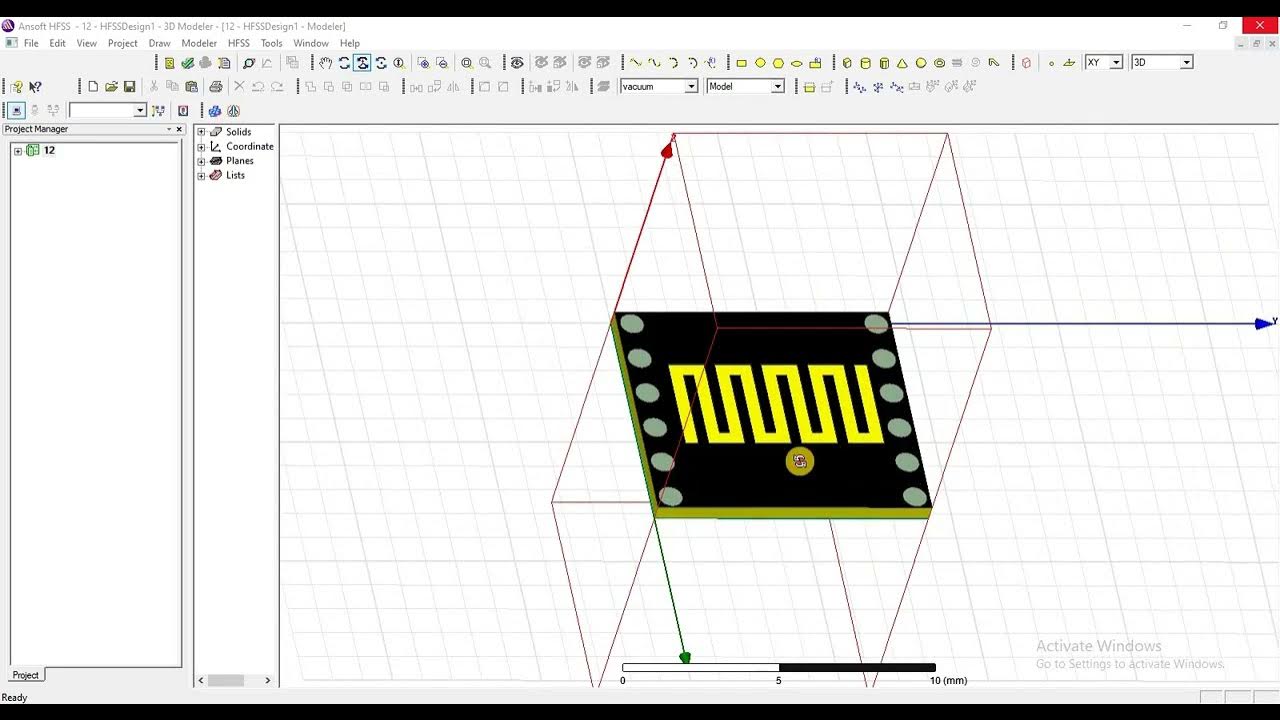Expand the Coordinate tree node

tap(201, 147)
